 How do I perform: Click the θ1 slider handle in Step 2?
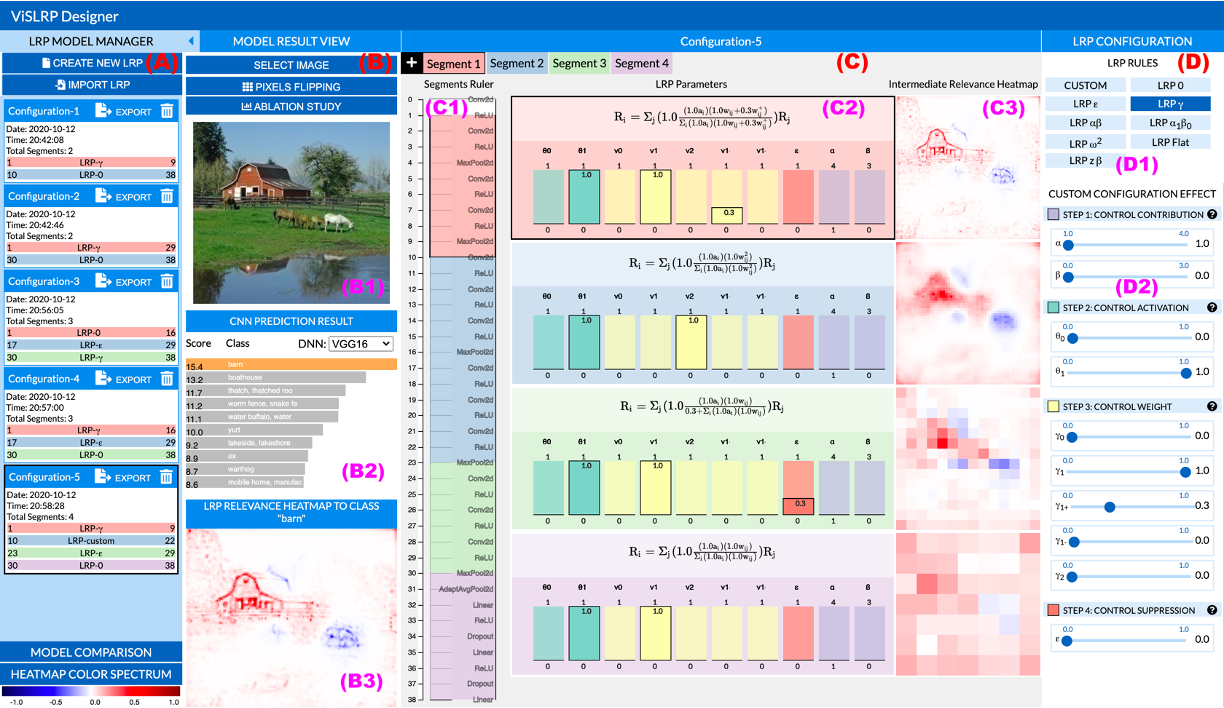tap(1186, 373)
